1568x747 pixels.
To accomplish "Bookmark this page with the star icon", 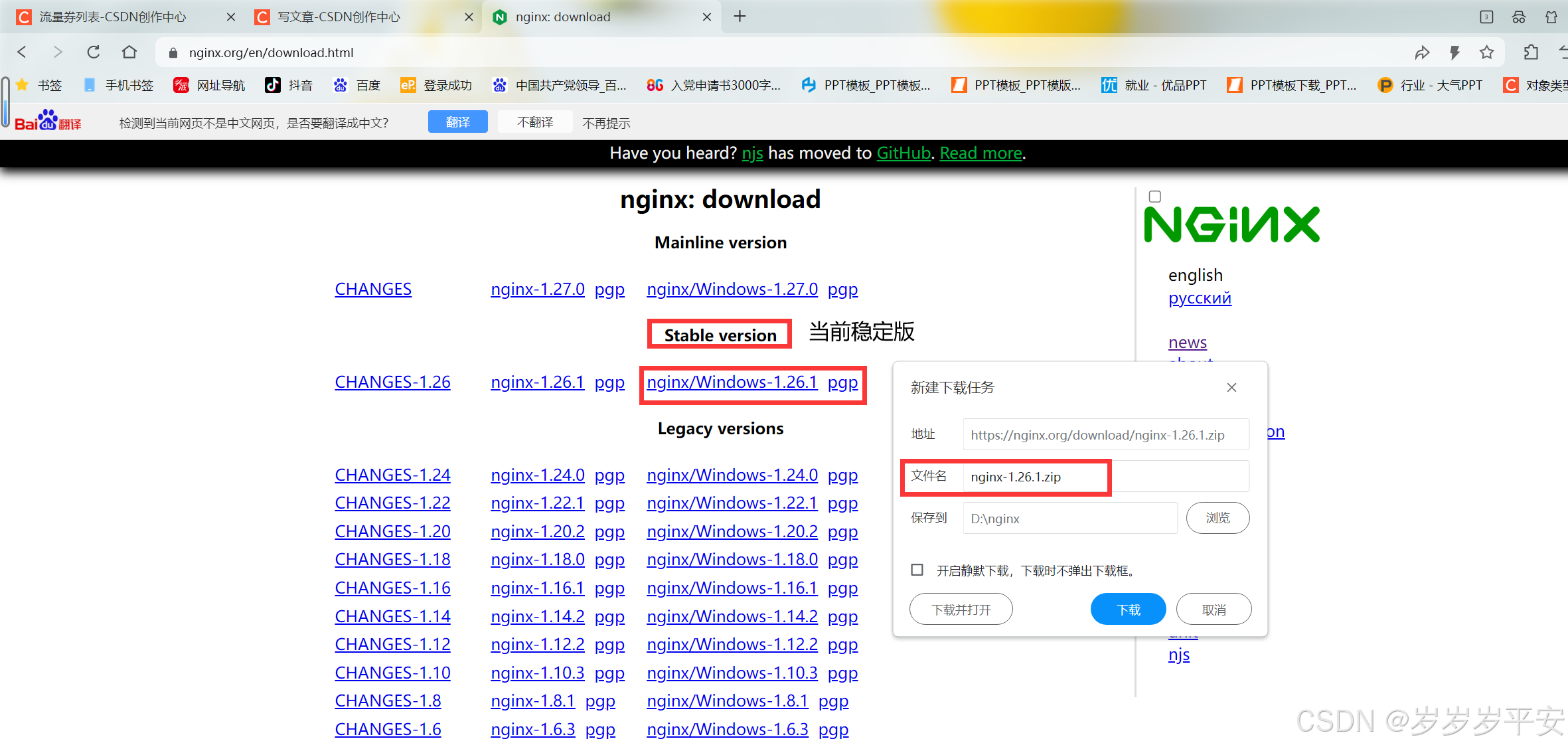I will pyautogui.click(x=1487, y=52).
